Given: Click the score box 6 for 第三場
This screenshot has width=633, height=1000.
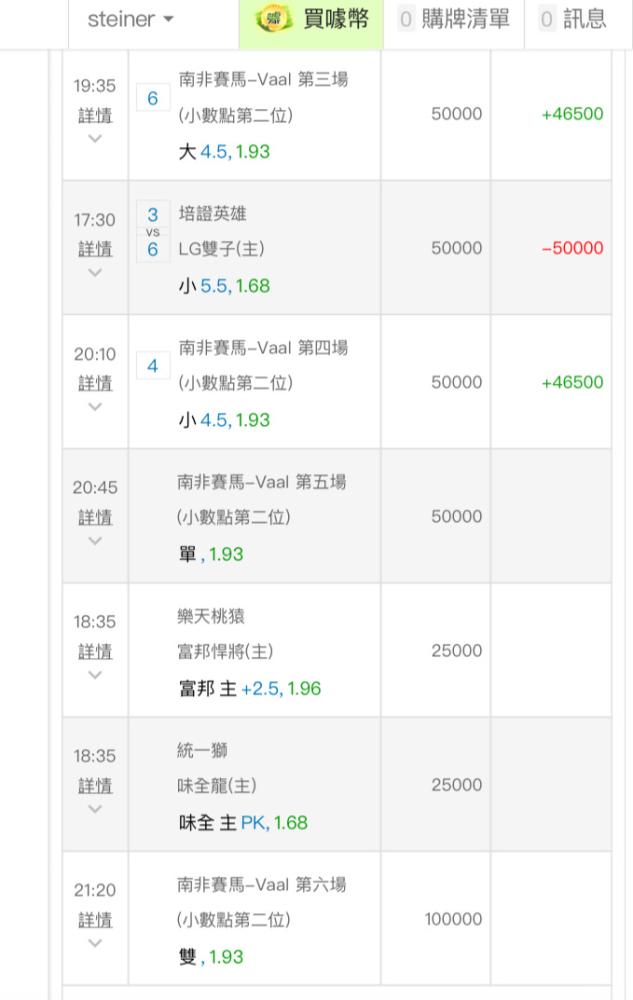Looking at the screenshot, I should 152,98.
